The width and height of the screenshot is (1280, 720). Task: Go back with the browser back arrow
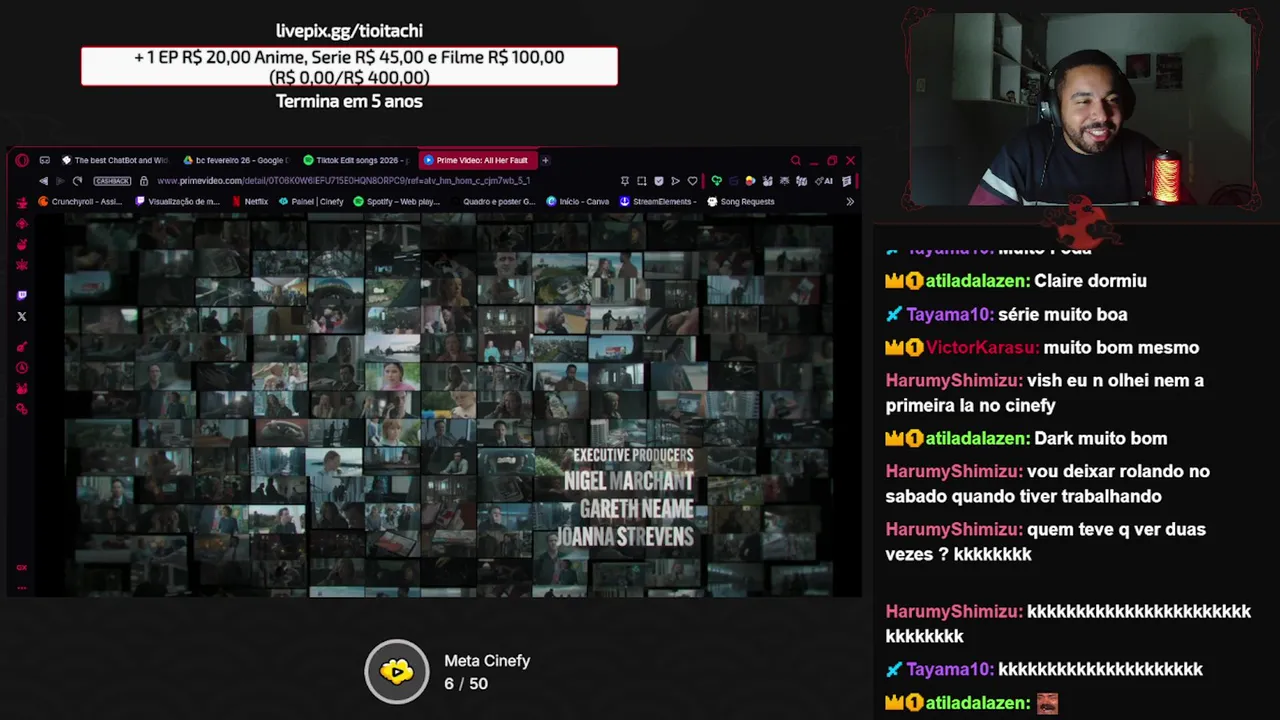(x=43, y=181)
